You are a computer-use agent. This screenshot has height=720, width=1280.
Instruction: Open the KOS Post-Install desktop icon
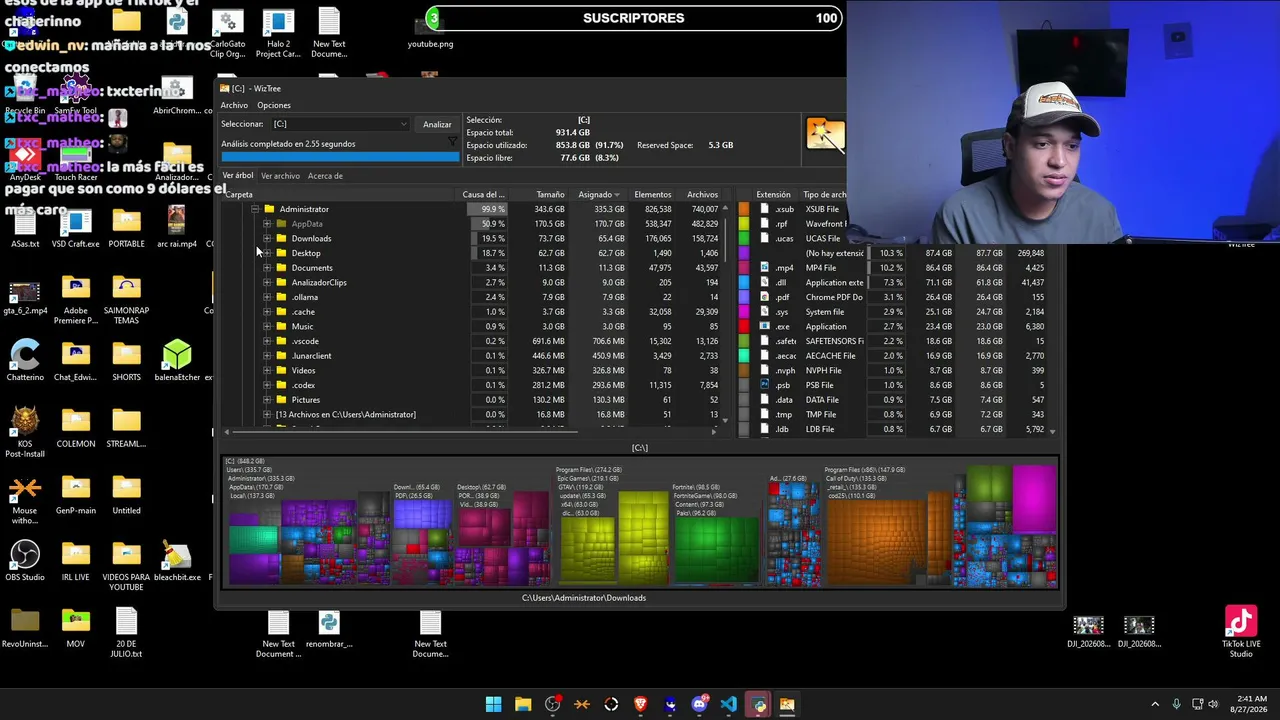pos(25,432)
